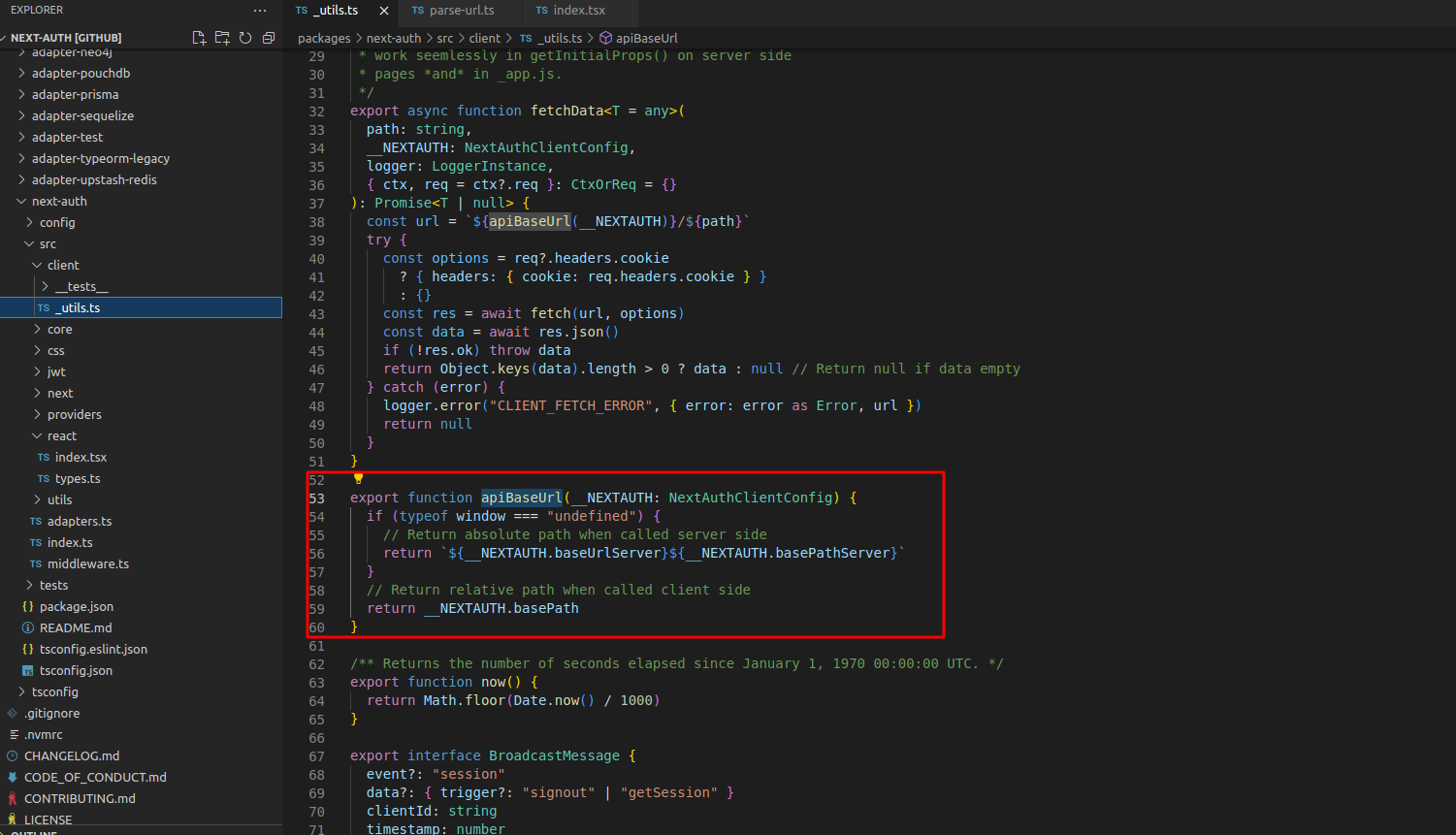Click 'CLIENT_FETCH_ERROR' string on line 48
Viewport: 1456px width, 835px height.
571,405
